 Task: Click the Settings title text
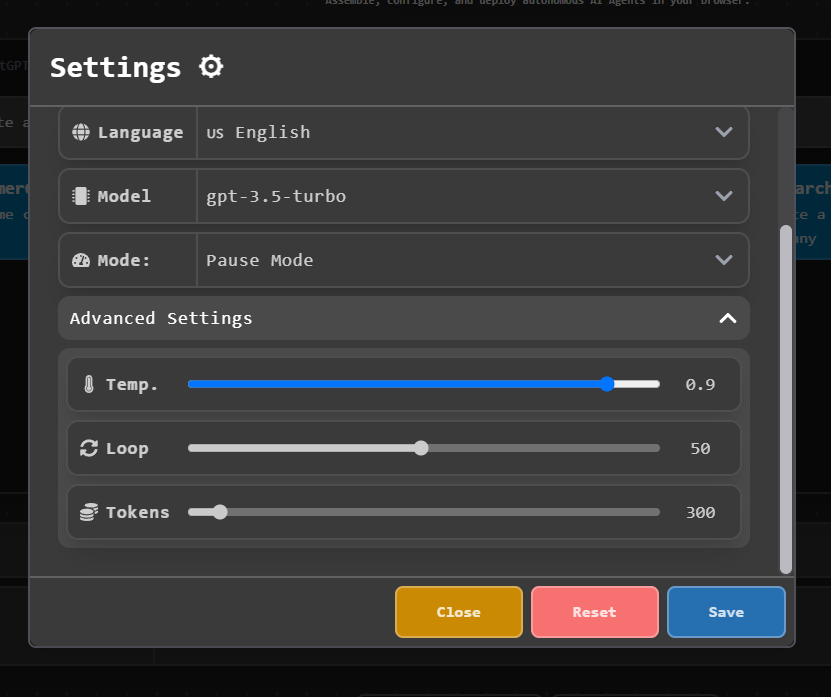tap(116, 68)
